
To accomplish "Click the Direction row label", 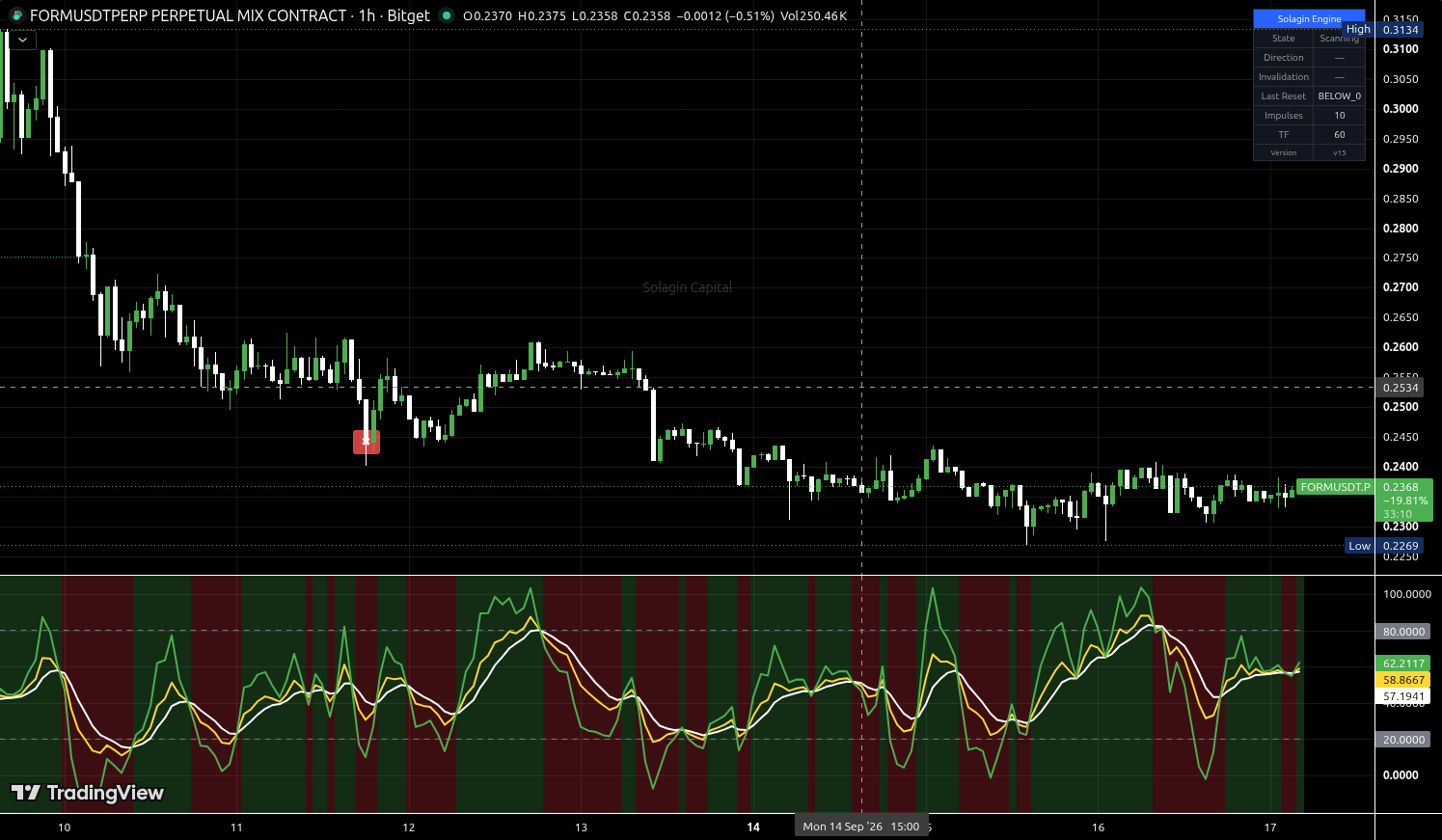I will pos(1283,58).
